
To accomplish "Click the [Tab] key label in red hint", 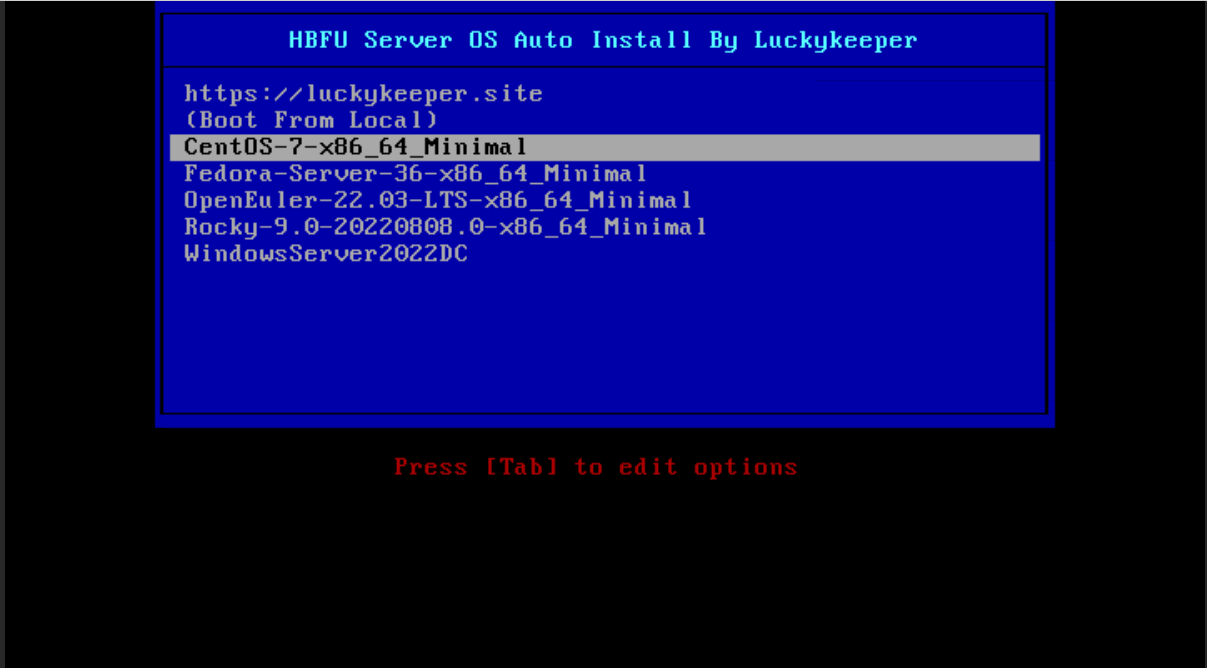I will coord(521,467).
